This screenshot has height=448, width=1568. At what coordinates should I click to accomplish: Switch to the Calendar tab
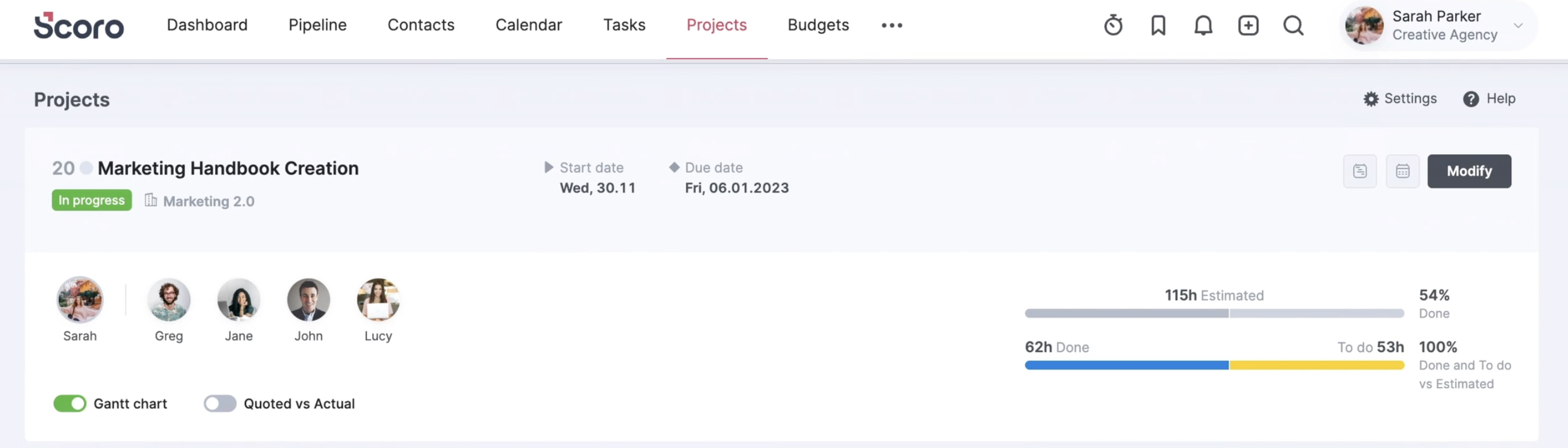528,25
